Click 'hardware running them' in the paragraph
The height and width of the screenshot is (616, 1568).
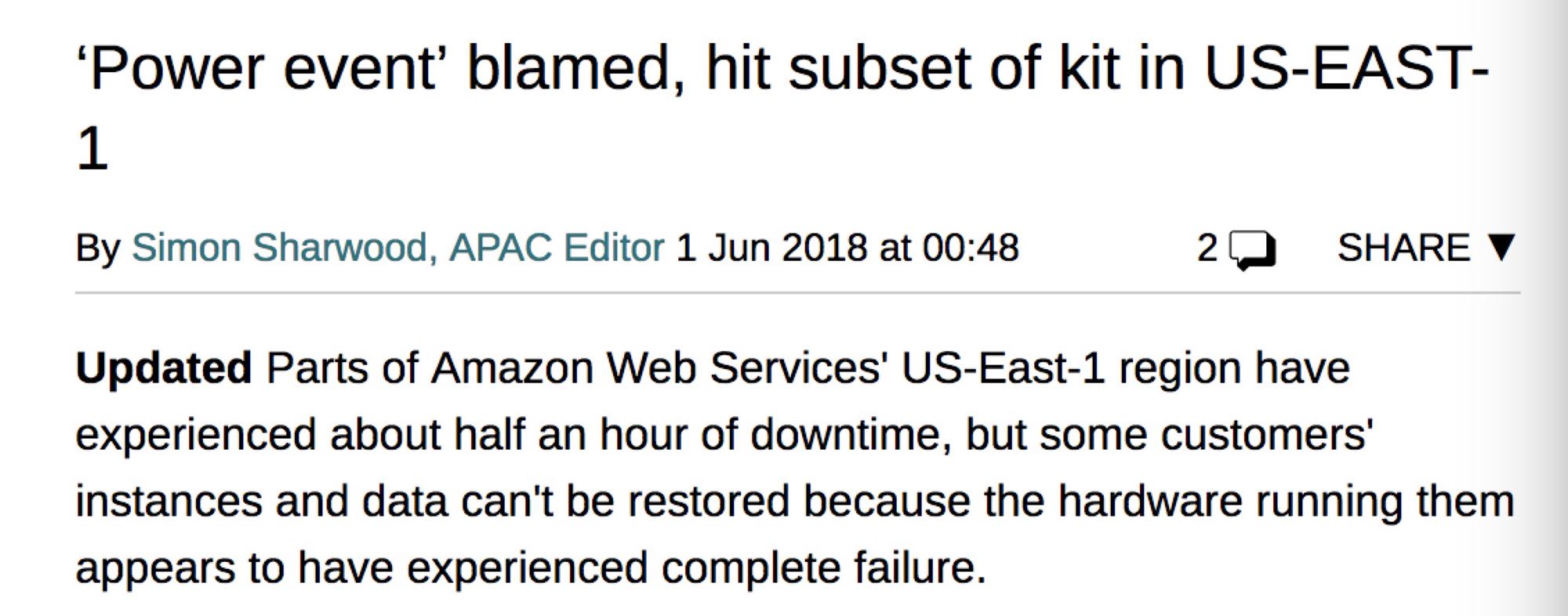(x=1286, y=501)
